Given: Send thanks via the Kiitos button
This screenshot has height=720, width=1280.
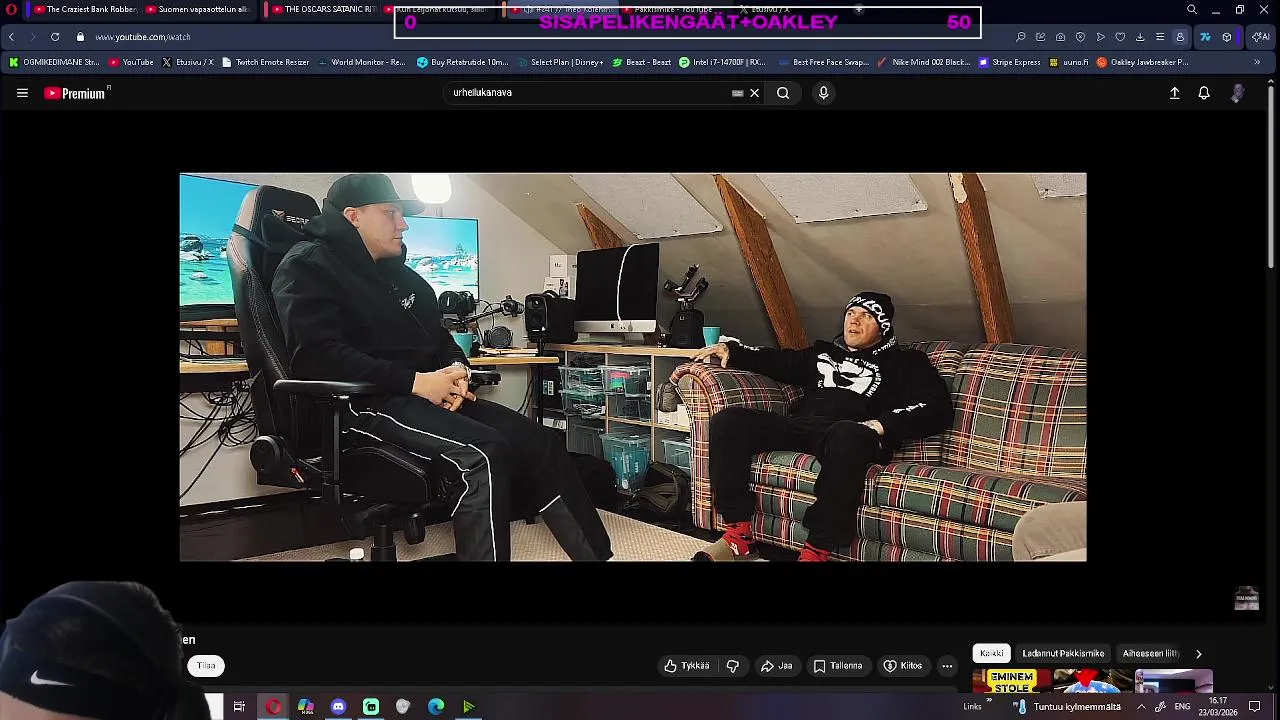Looking at the screenshot, I should [x=903, y=666].
